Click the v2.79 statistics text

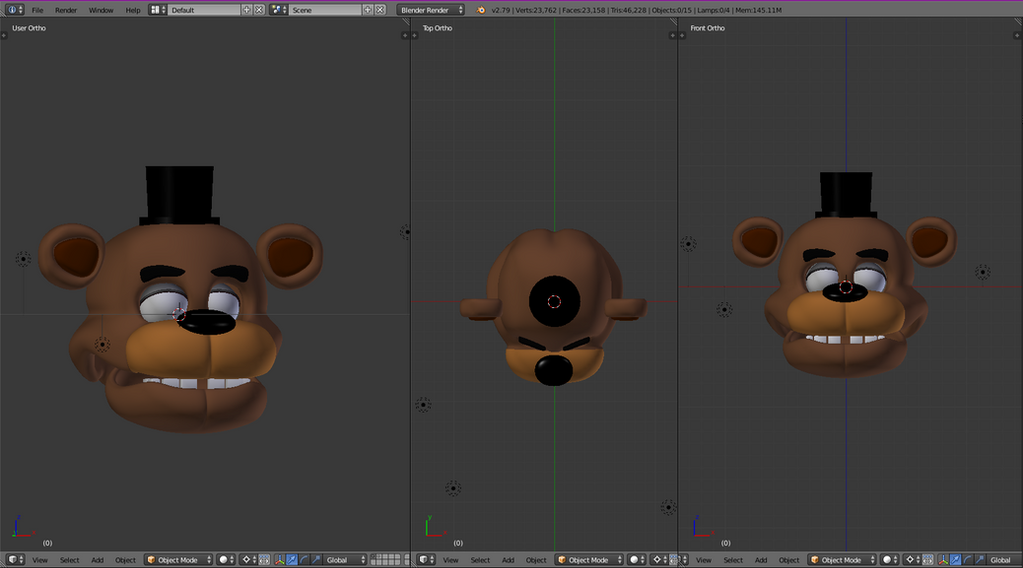(637, 10)
